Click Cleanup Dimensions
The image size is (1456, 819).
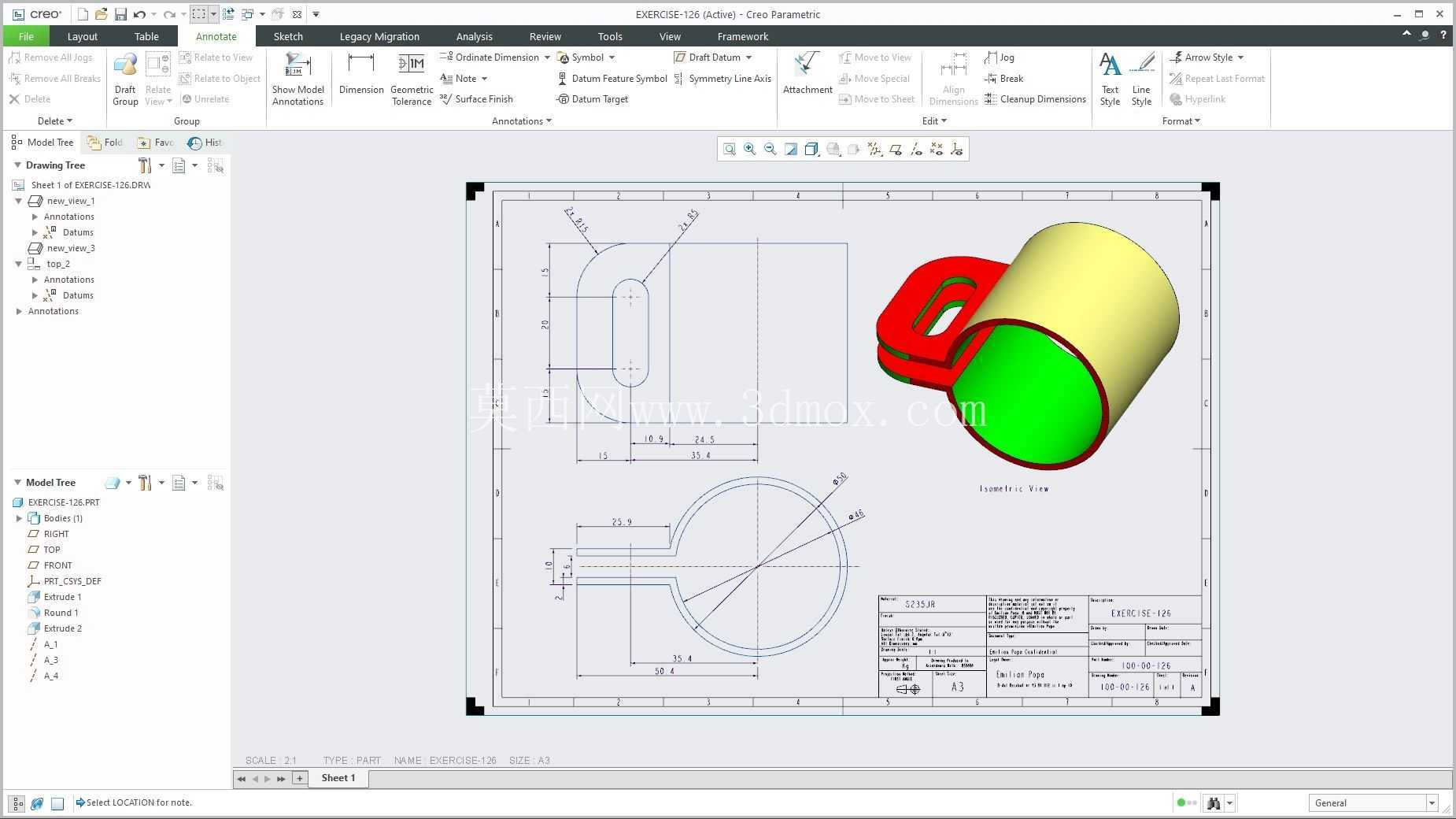tap(1035, 99)
